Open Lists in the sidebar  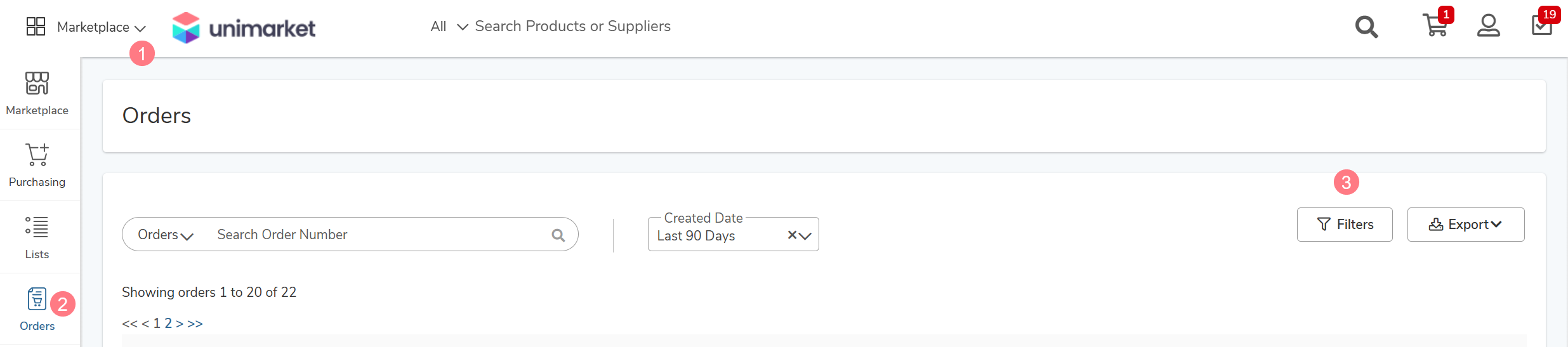tap(37, 237)
